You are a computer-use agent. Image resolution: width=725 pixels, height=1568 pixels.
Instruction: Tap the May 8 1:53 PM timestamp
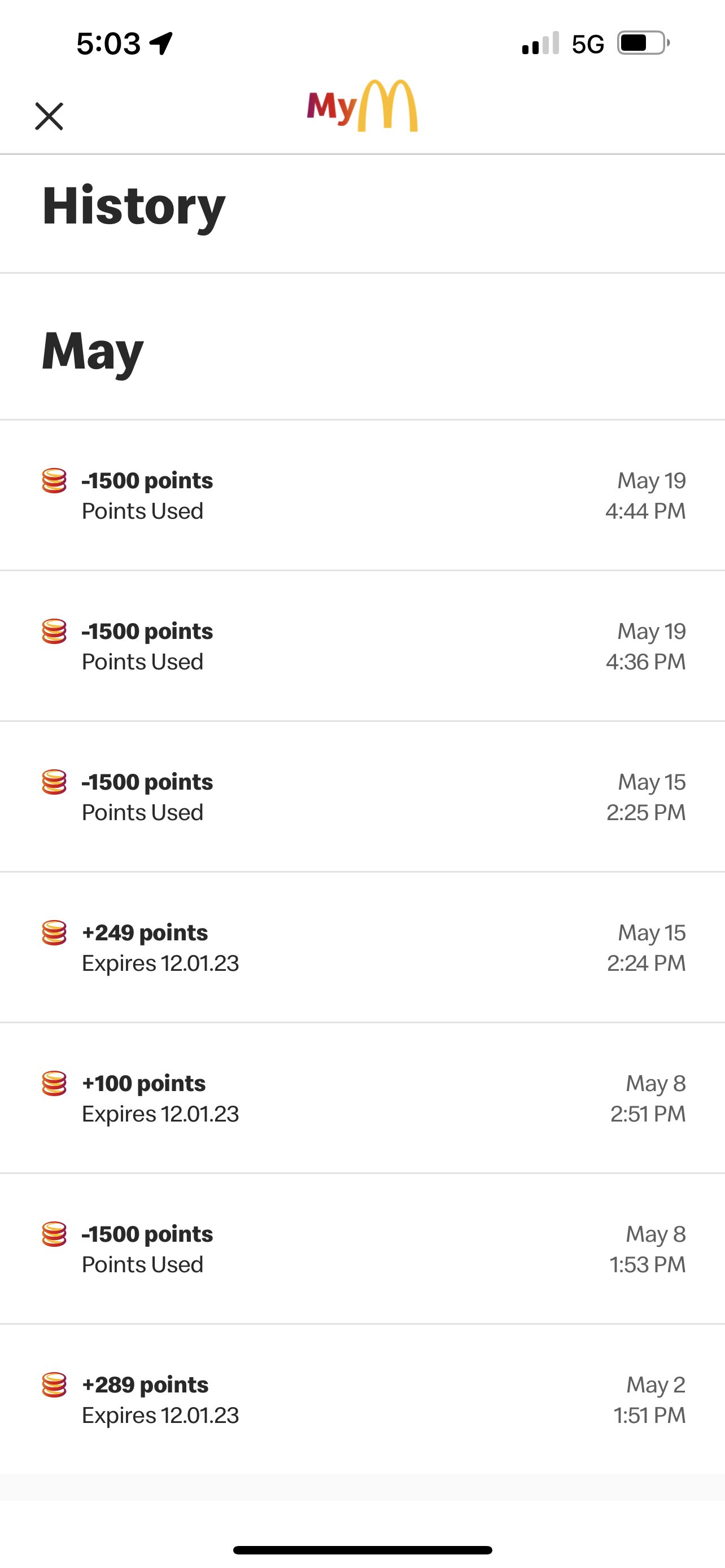pos(648,1249)
